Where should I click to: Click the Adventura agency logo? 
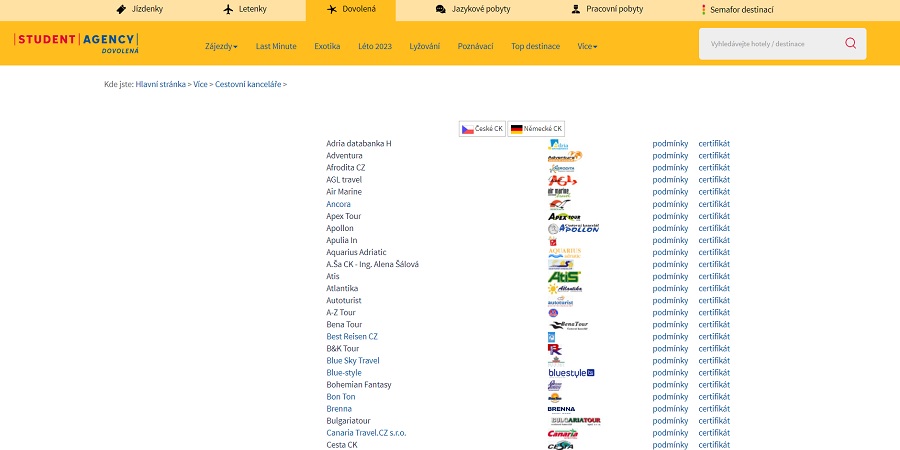565,156
